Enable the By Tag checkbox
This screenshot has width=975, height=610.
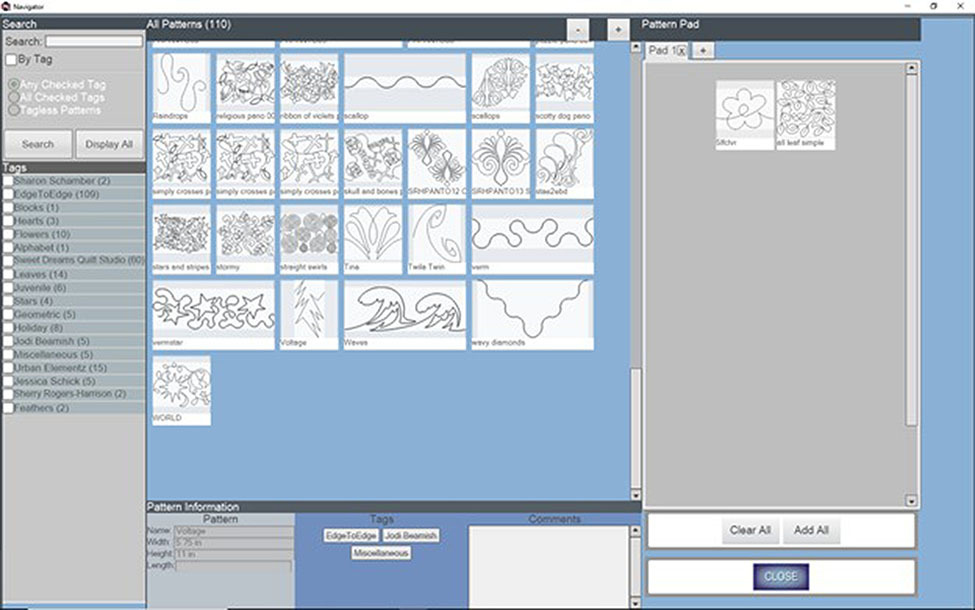click(x=11, y=60)
